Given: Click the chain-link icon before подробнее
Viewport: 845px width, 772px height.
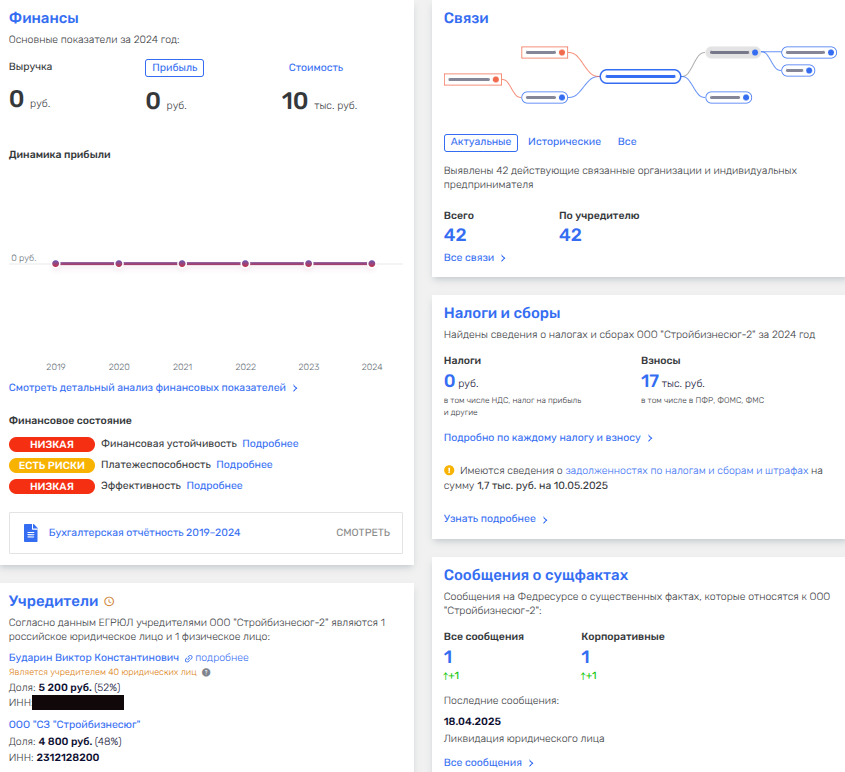Looking at the screenshot, I should click(188, 658).
